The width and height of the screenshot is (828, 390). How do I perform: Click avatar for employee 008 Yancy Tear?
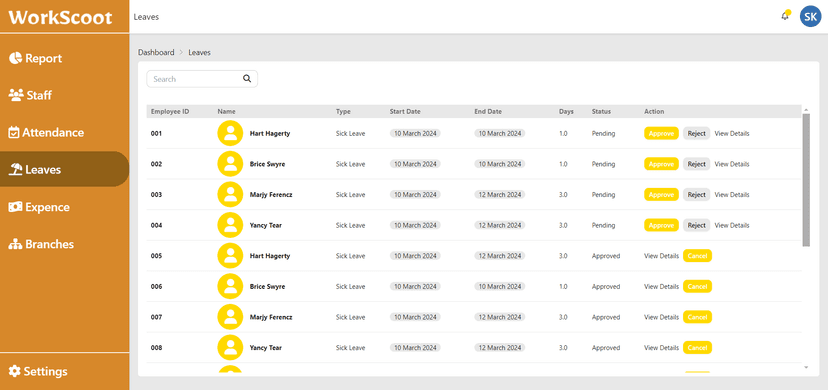click(x=230, y=348)
